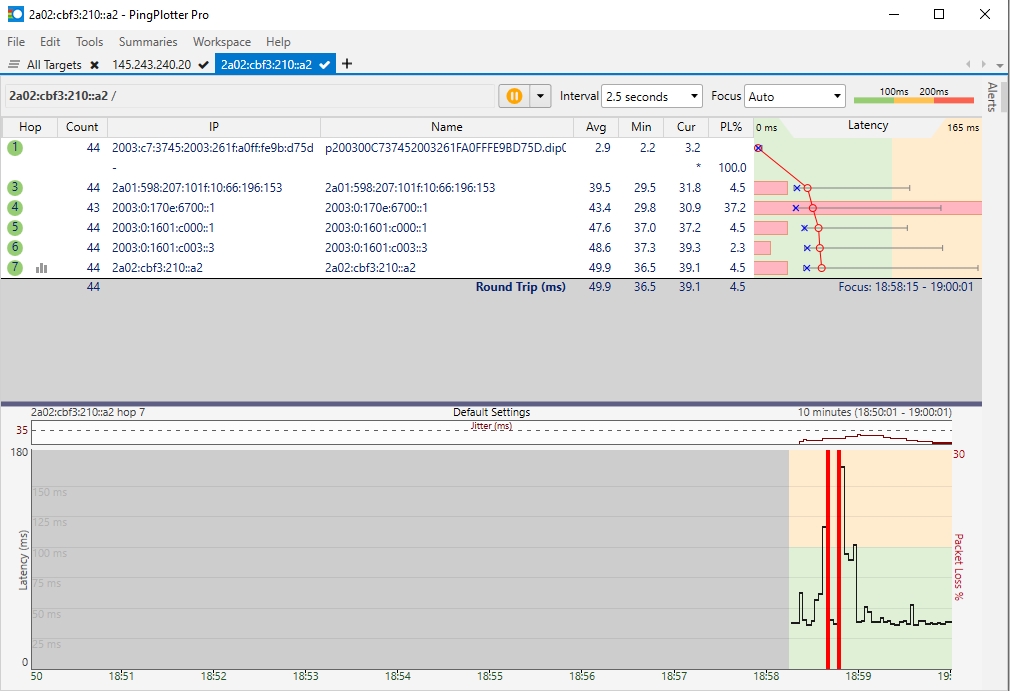
Task: Click the checkmark on the 145.243.240.20 tab
Action: point(204,65)
